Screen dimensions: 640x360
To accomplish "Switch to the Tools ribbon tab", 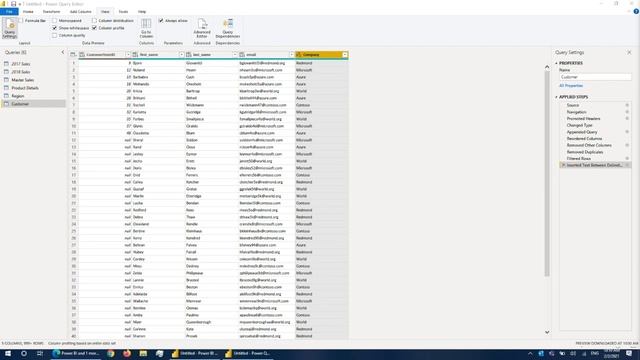I will pos(123,12).
